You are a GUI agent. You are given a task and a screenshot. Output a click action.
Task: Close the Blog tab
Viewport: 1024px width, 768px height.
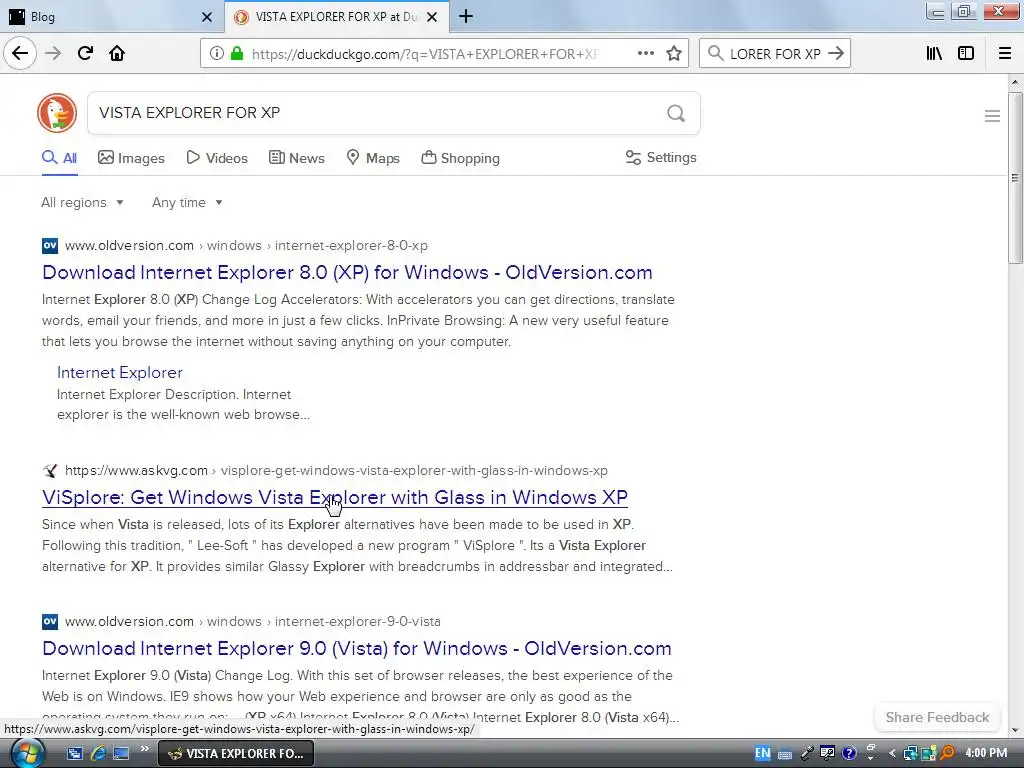tap(207, 17)
